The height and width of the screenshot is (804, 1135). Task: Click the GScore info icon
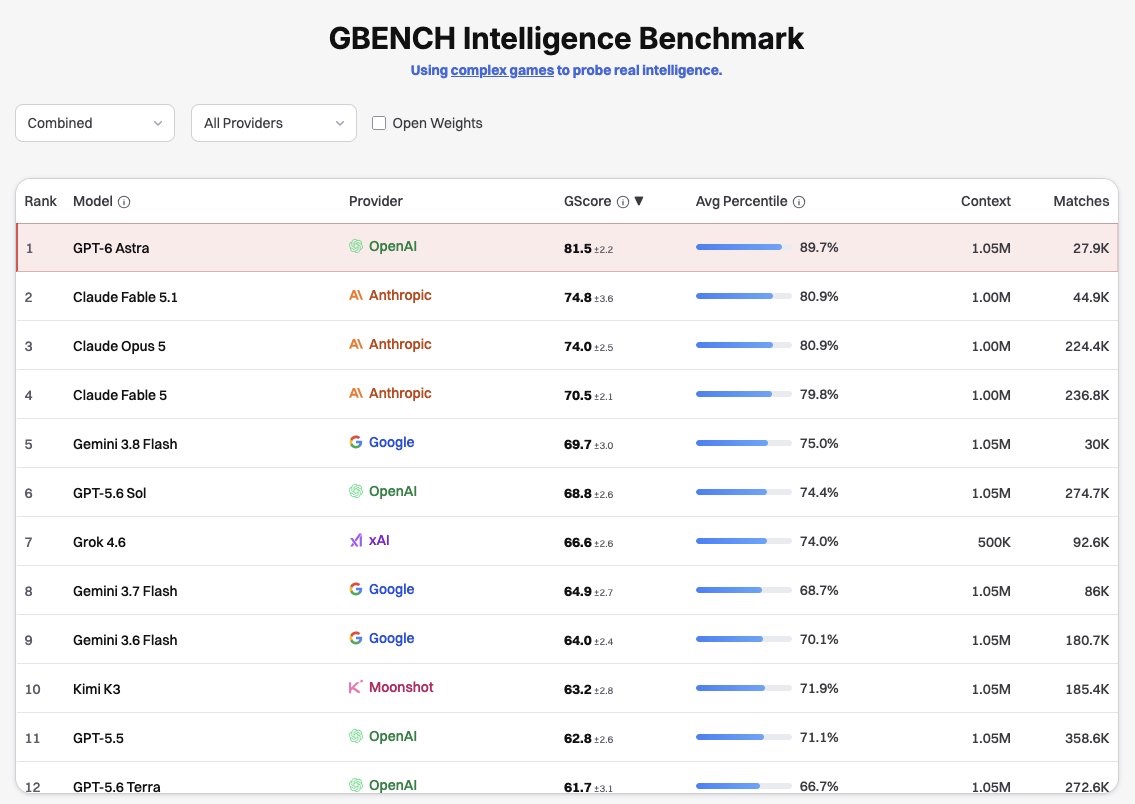[623, 202]
